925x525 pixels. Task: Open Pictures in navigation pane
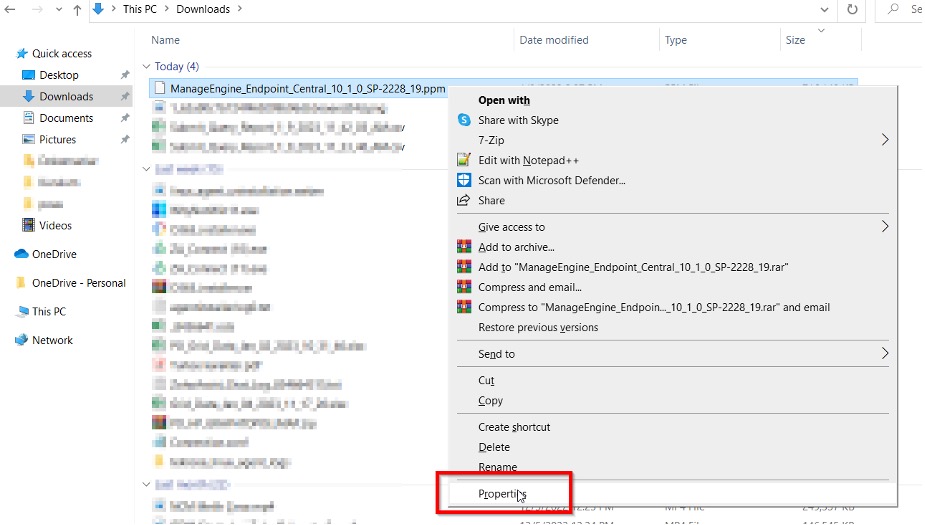(x=57, y=139)
